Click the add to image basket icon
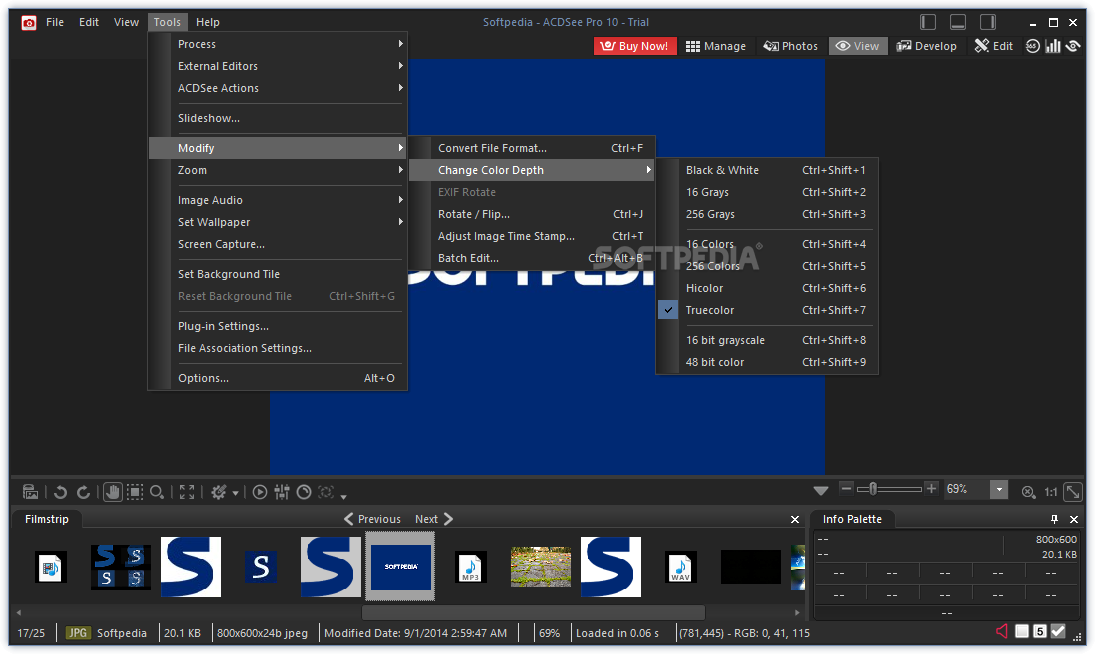Image resolution: width=1095 pixels, height=654 pixels. (30, 492)
